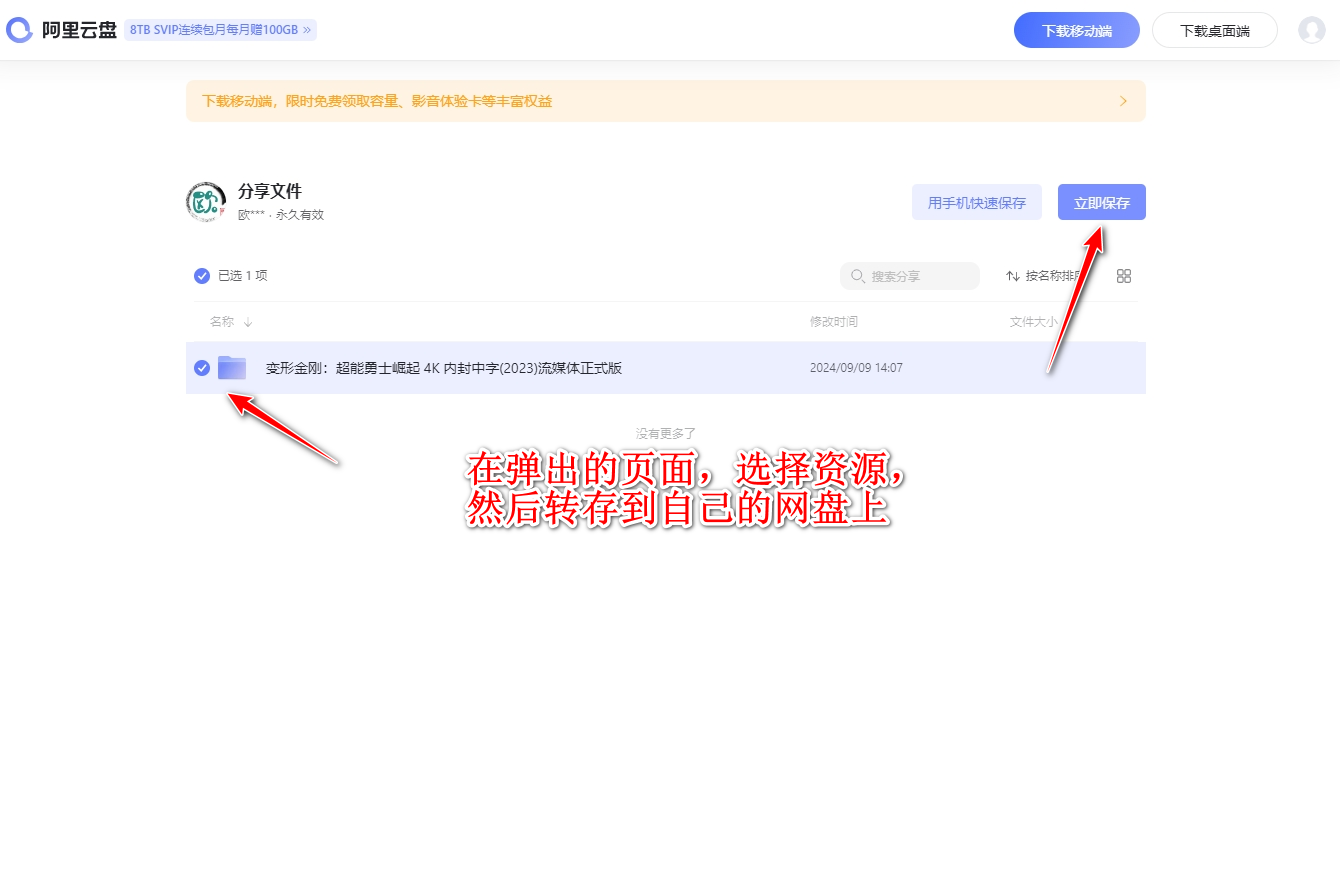Switch to grid view layout icon
Image resolution: width=1340 pixels, height=888 pixels.
[x=1124, y=276]
